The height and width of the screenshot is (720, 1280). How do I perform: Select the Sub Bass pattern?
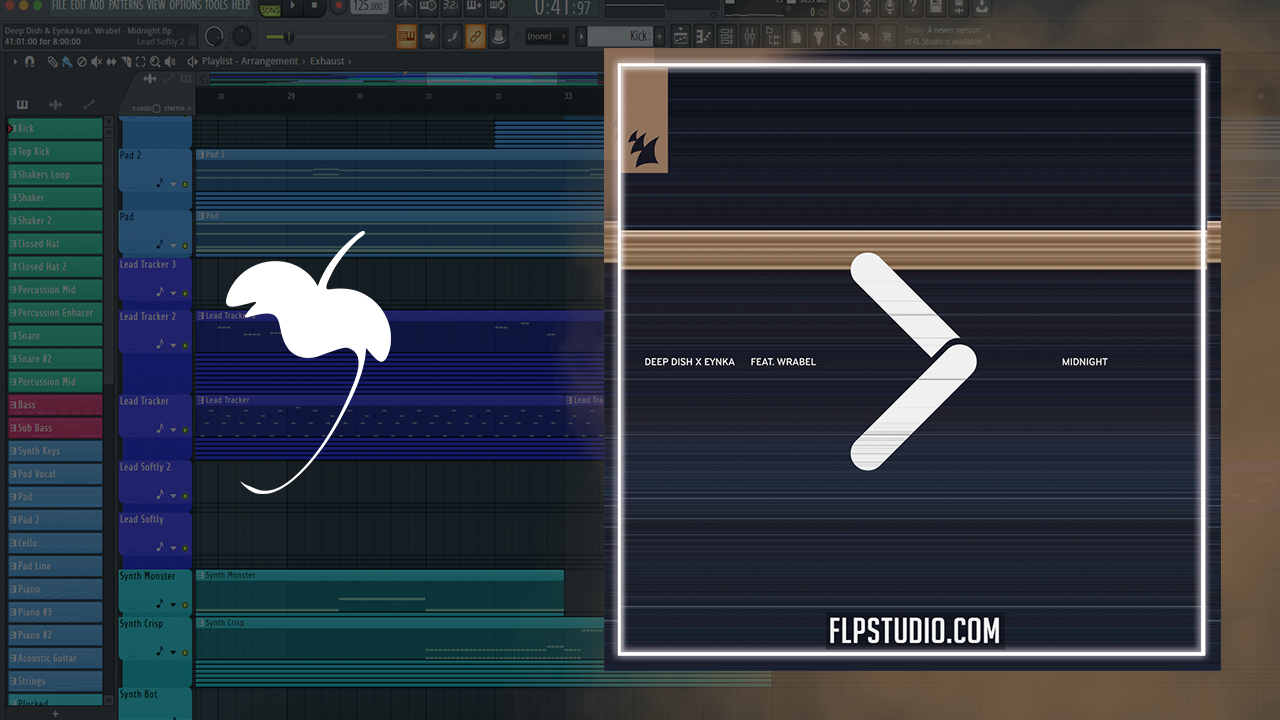click(x=55, y=427)
